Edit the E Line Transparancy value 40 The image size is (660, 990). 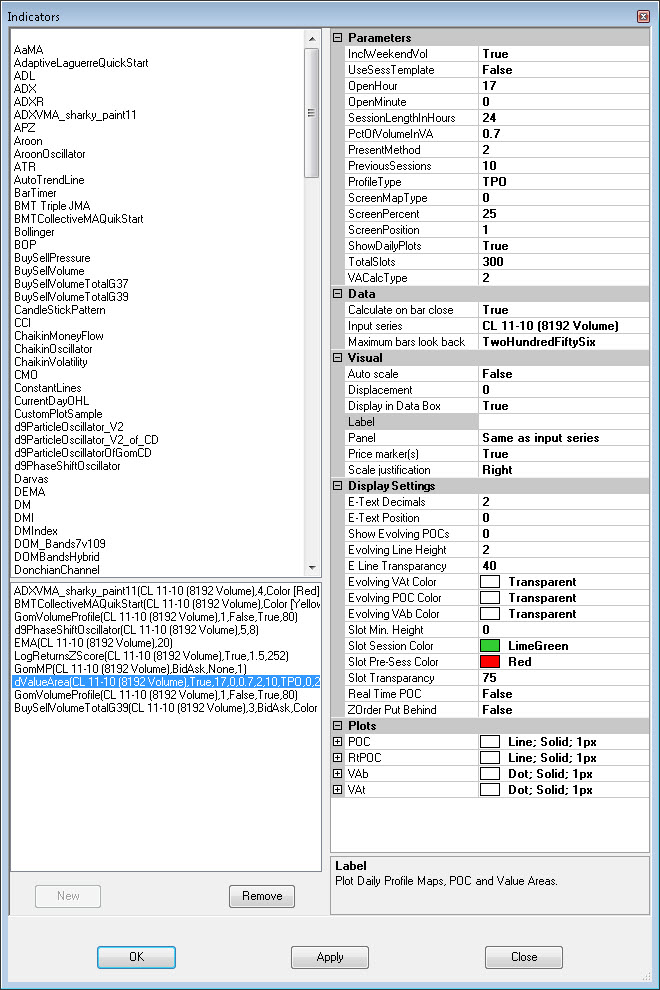point(564,566)
